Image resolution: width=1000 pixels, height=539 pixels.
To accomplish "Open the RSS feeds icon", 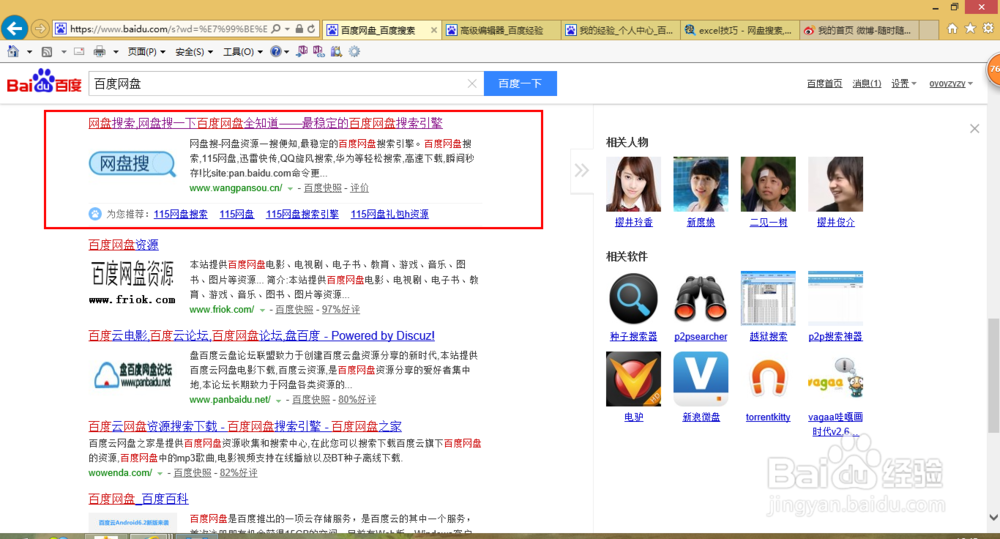I will tap(47, 52).
